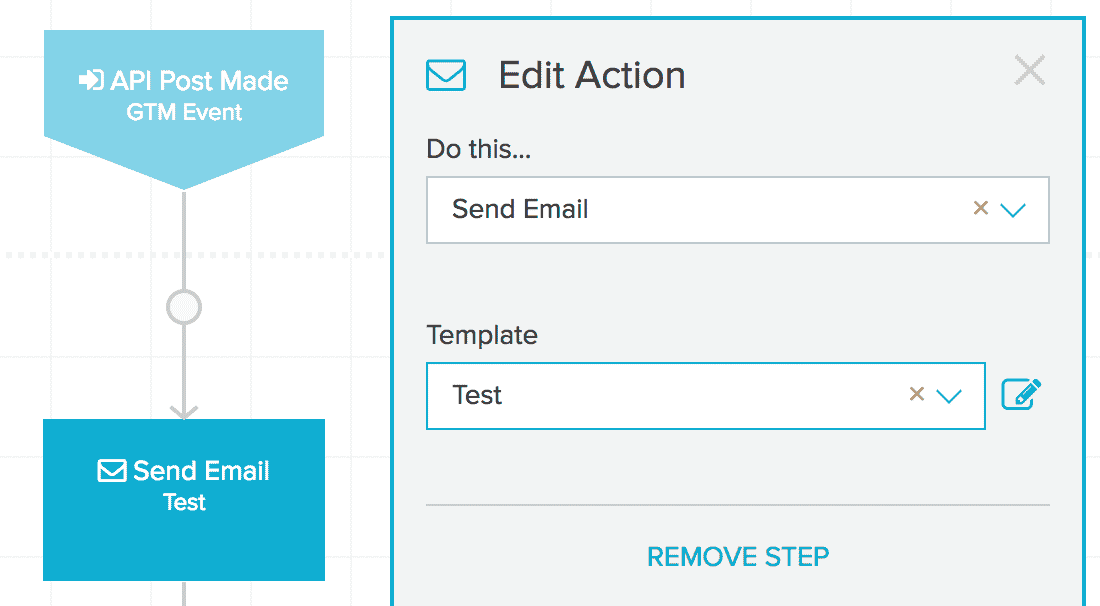Clear the selected Test template
Image resolution: width=1100 pixels, height=606 pixels.
point(916,394)
